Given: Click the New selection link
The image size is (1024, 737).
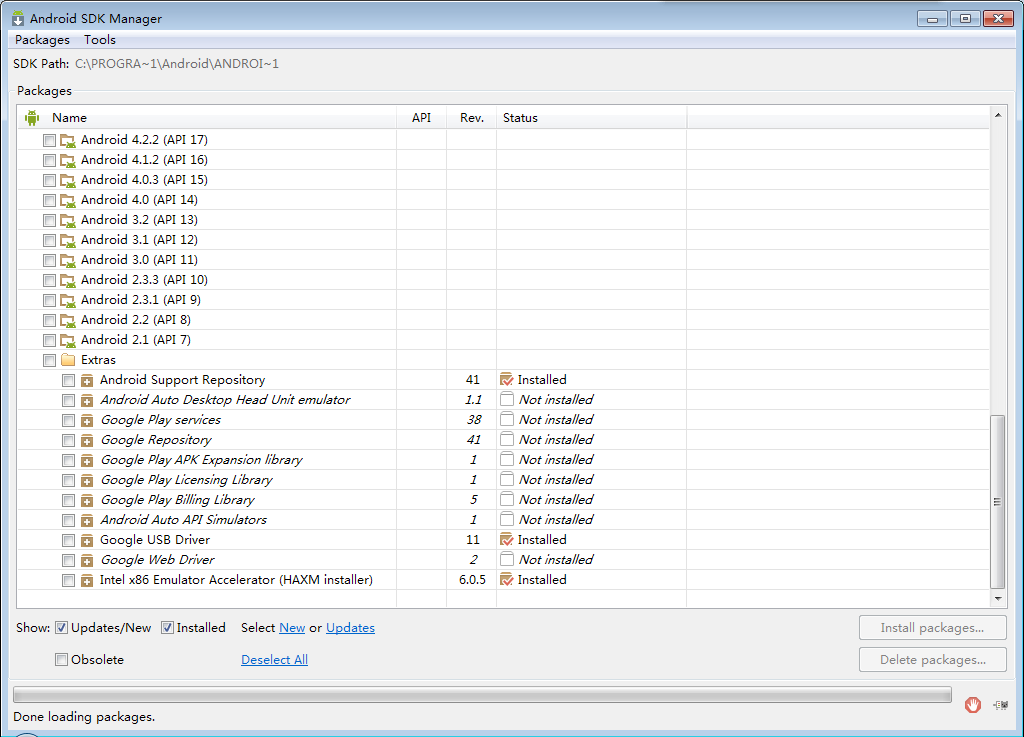Looking at the screenshot, I should [292, 628].
